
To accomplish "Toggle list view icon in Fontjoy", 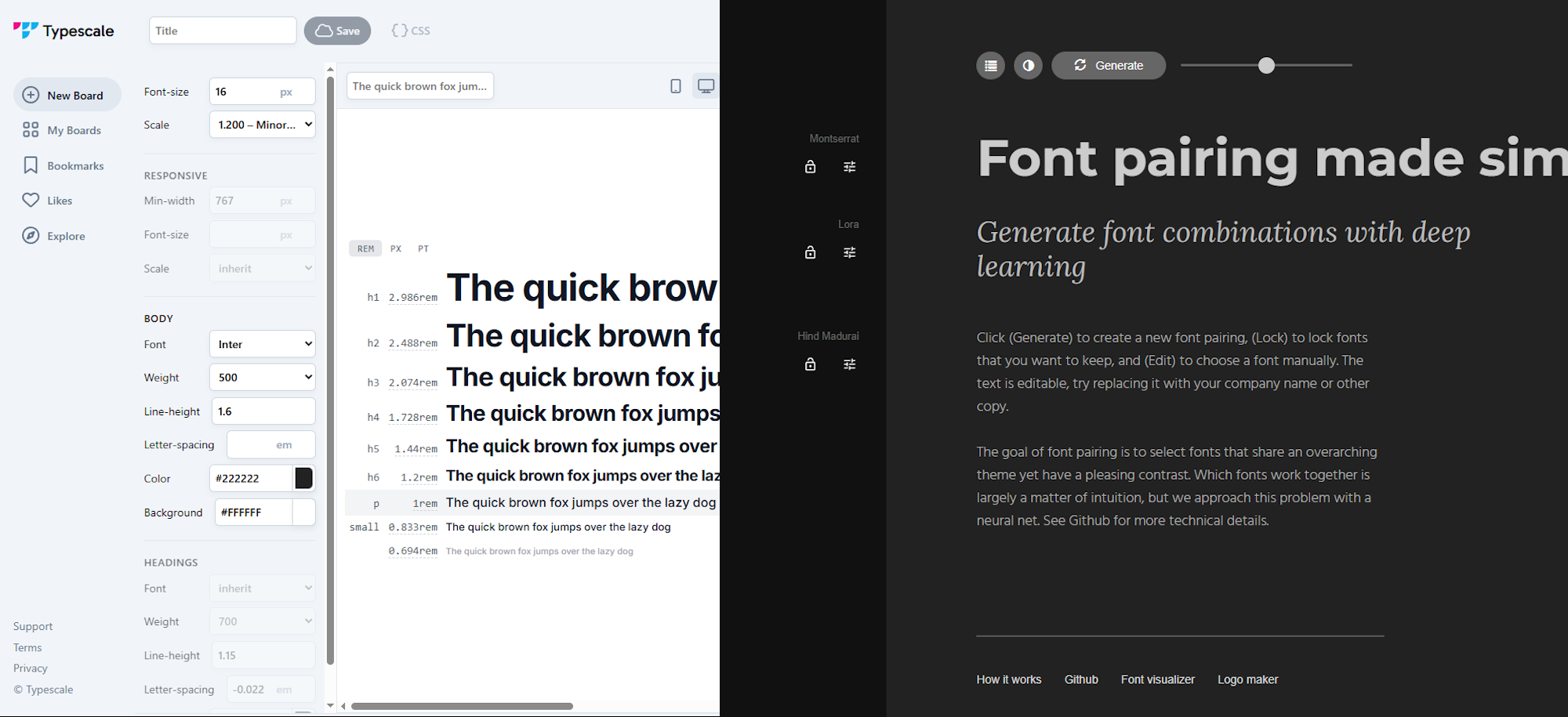I will 990,65.
